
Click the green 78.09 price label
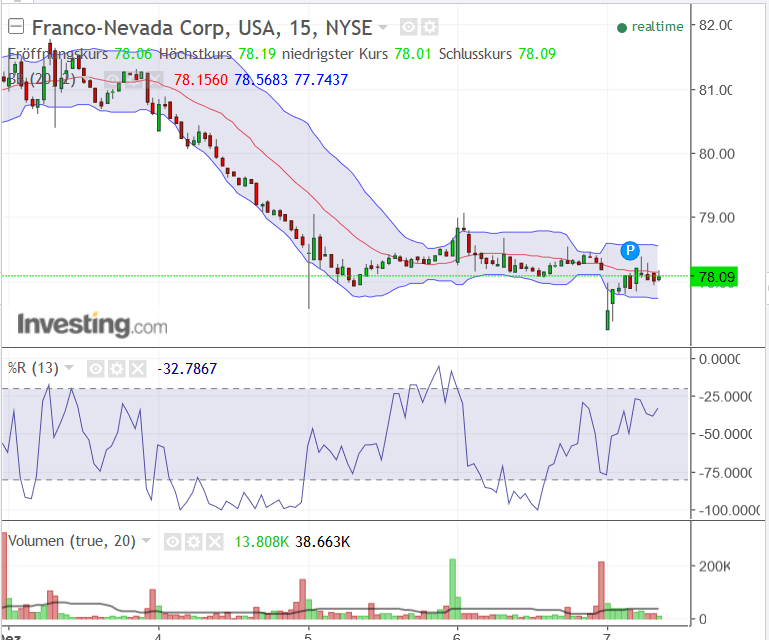click(714, 277)
